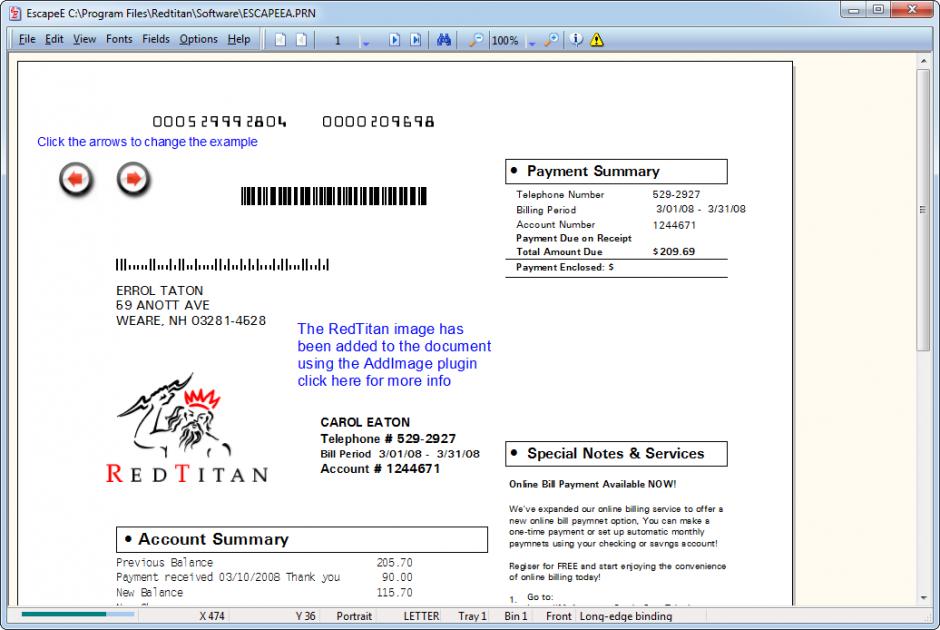
Task: Click 'X 474' coordinate in status bar
Action: click(212, 616)
